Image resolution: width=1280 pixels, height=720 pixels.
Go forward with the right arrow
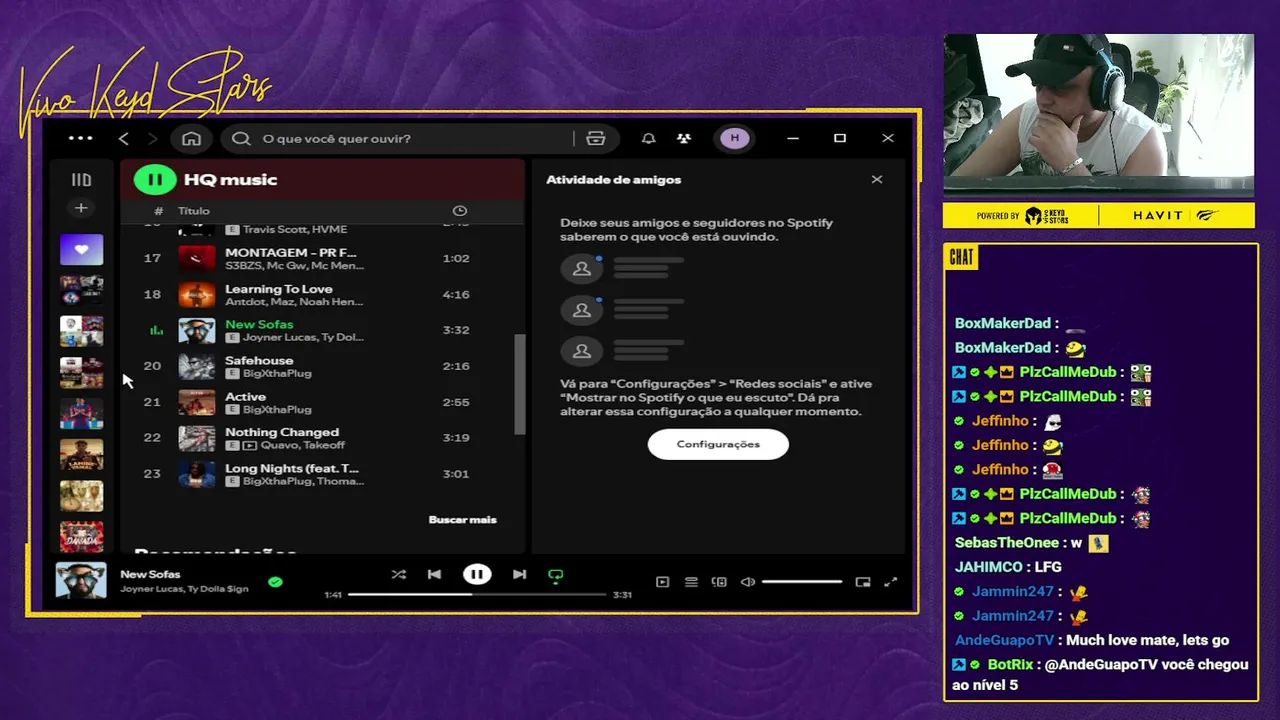pos(152,138)
